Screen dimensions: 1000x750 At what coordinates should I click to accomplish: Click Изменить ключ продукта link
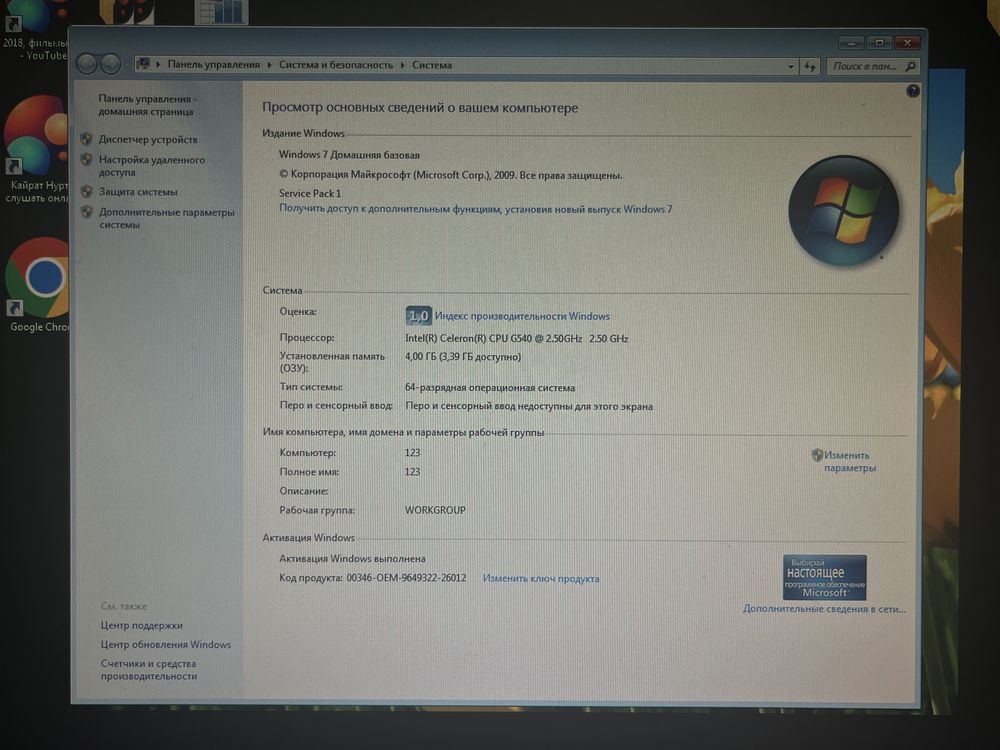coord(541,579)
